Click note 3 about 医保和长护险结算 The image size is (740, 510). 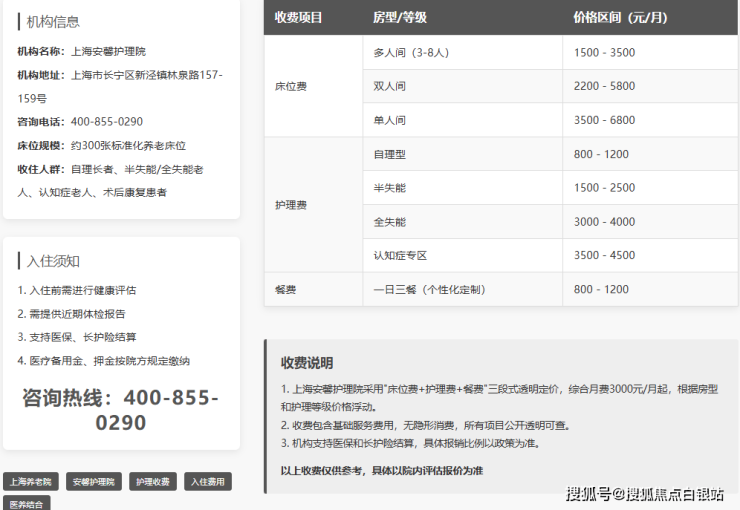[x=411, y=443]
